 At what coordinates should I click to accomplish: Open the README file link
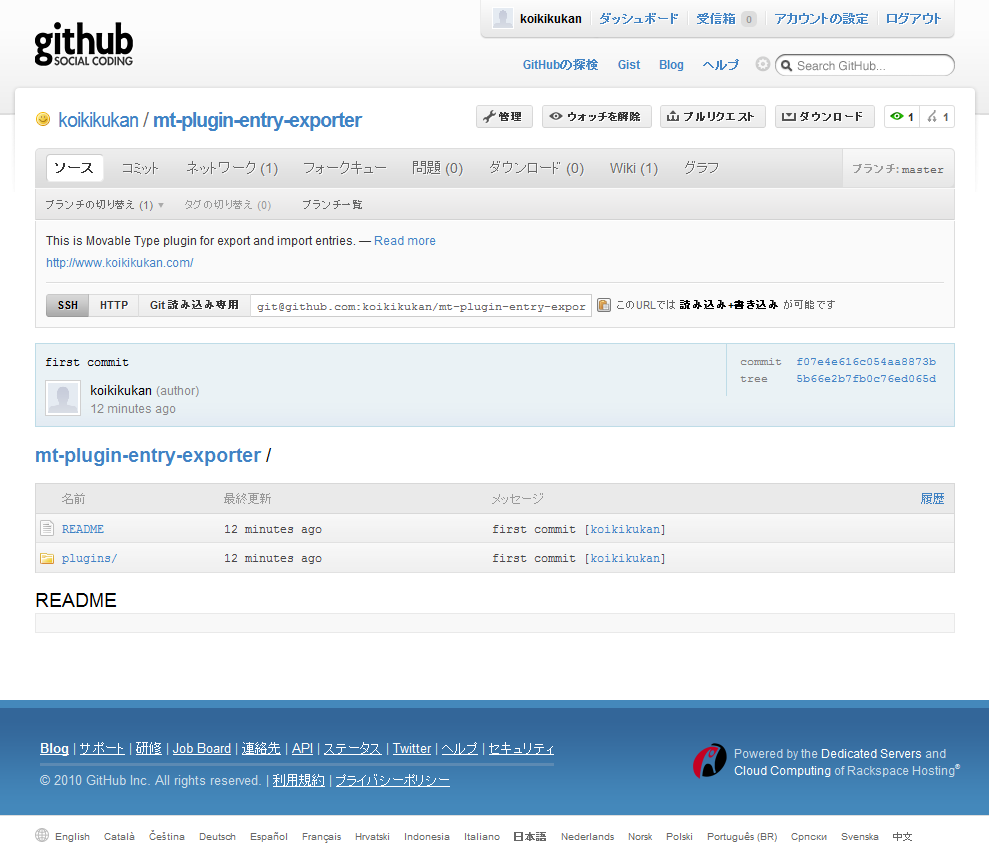tap(83, 529)
